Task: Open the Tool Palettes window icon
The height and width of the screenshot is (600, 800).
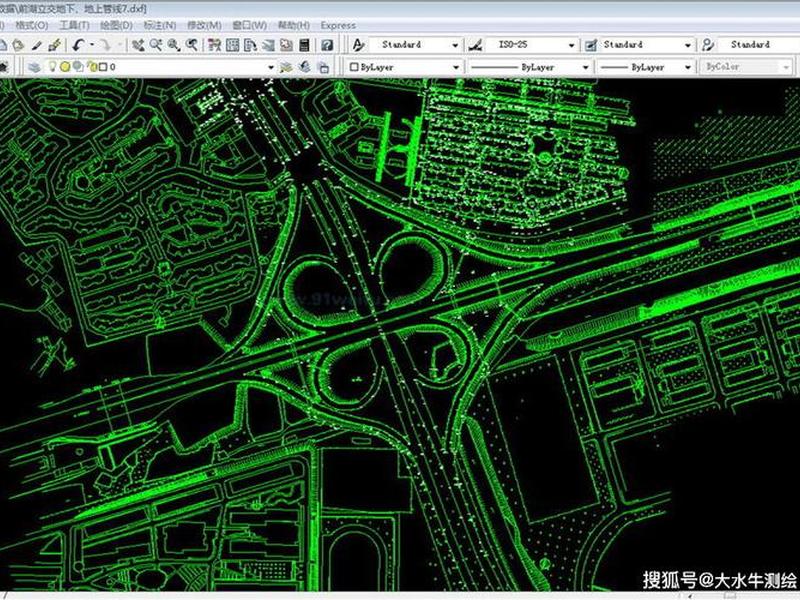Action: tap(250, 45)
